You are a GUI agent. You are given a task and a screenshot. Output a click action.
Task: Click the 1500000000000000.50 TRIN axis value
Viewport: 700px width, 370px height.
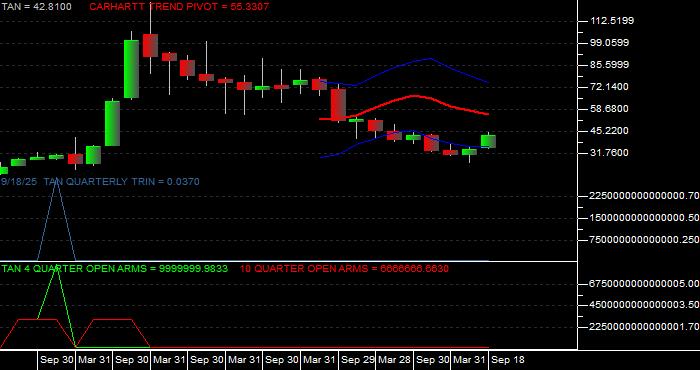tap(644, 217)
